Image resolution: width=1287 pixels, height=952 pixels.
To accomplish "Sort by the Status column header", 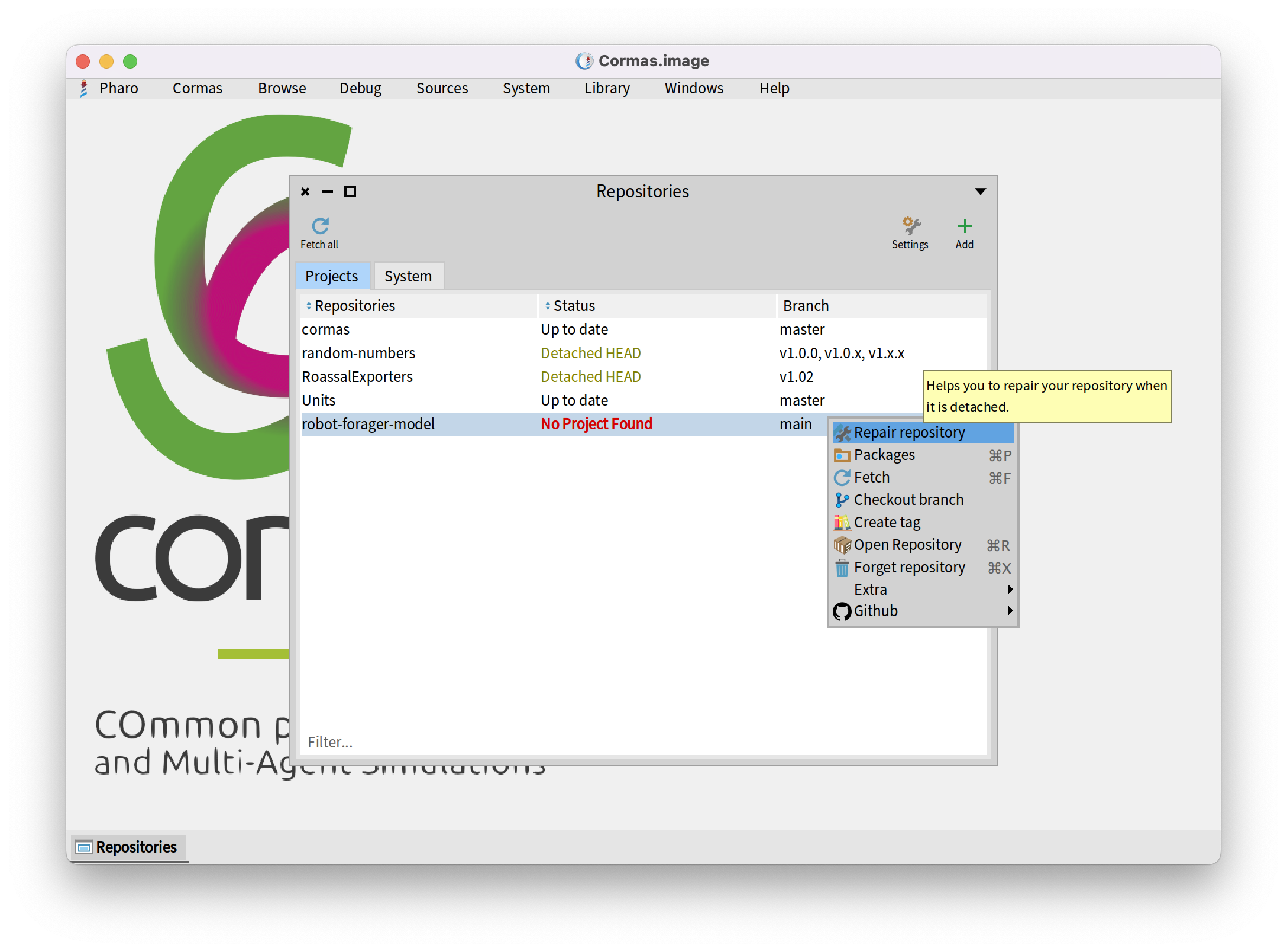I will pos(574,306).
